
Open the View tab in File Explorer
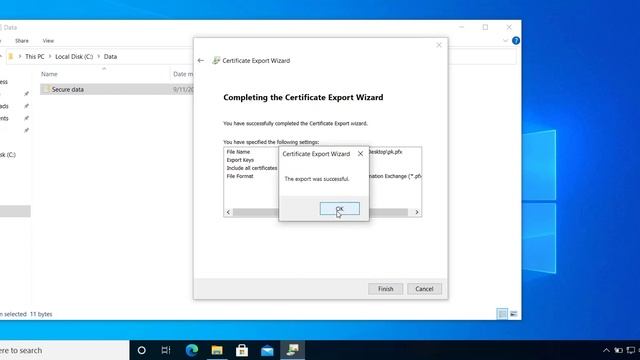(x=48, y=41)
